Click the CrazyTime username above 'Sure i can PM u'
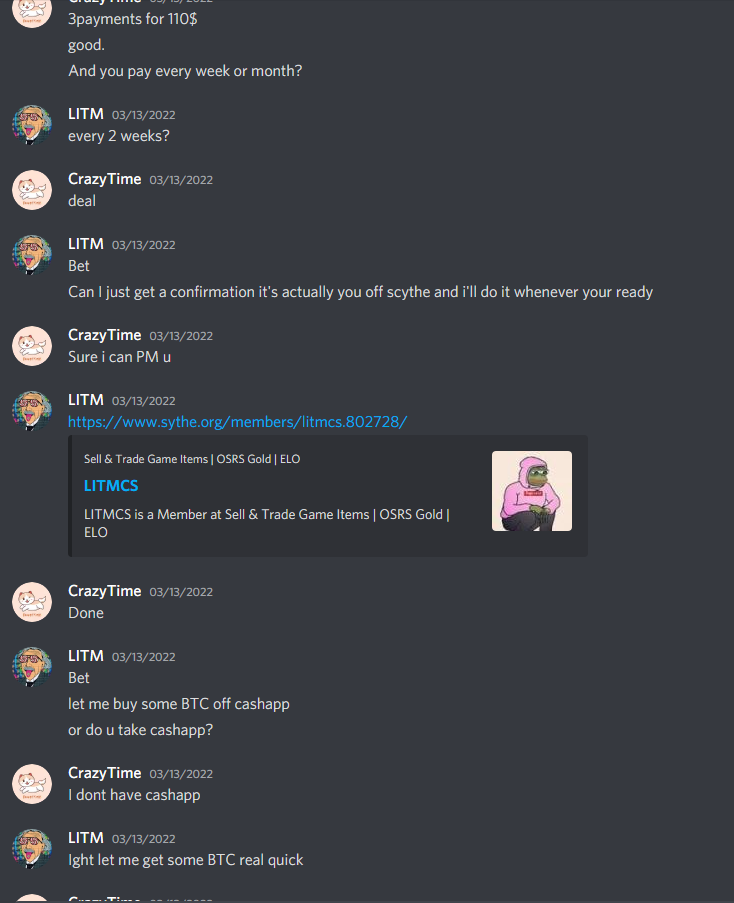 pyautogui.click(x=105, y=335)
